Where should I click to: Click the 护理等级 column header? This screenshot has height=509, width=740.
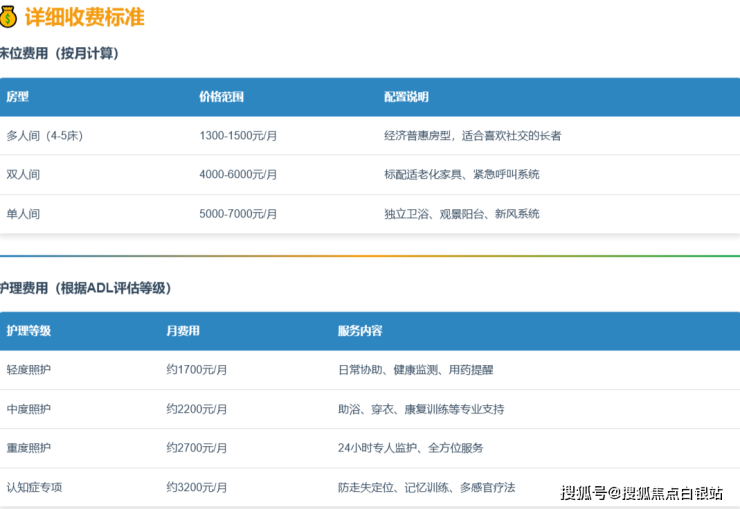[x=28, y=331]
